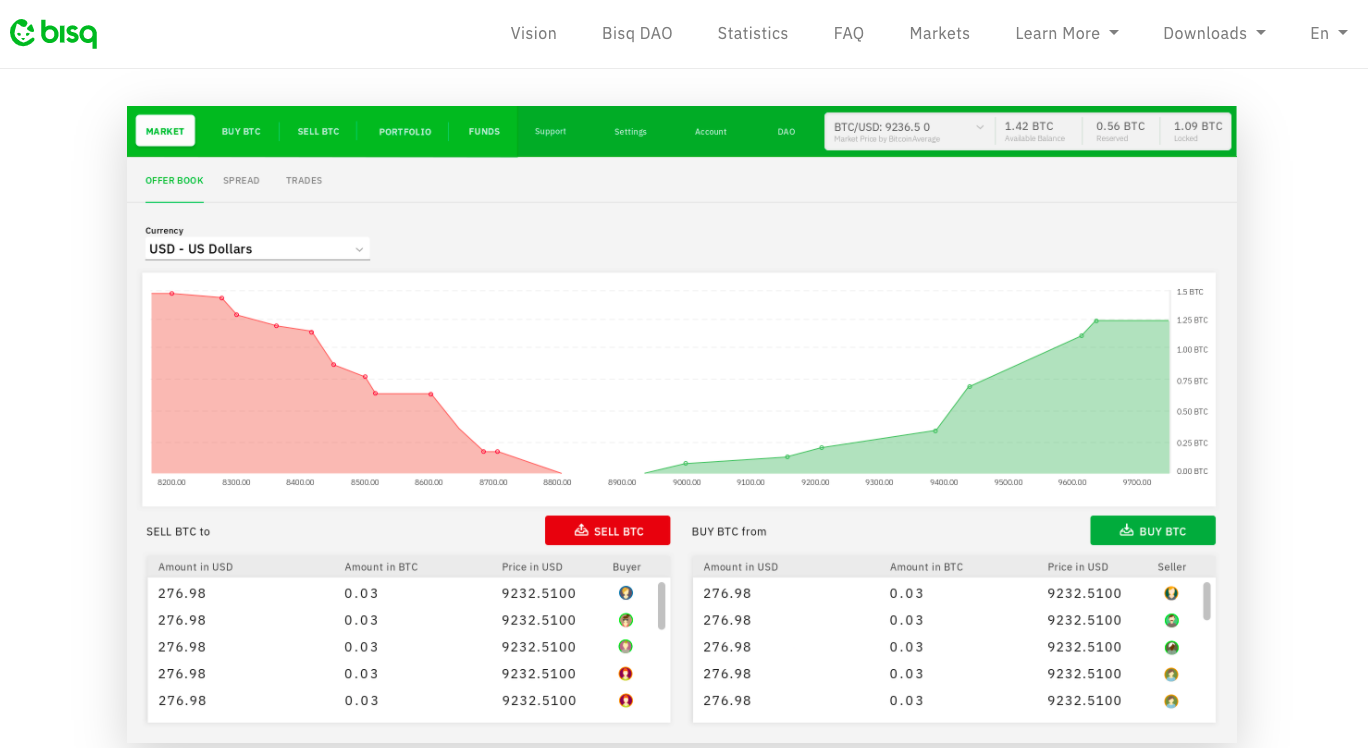Click first seller avatar in BUY table

coord(1171,593)
